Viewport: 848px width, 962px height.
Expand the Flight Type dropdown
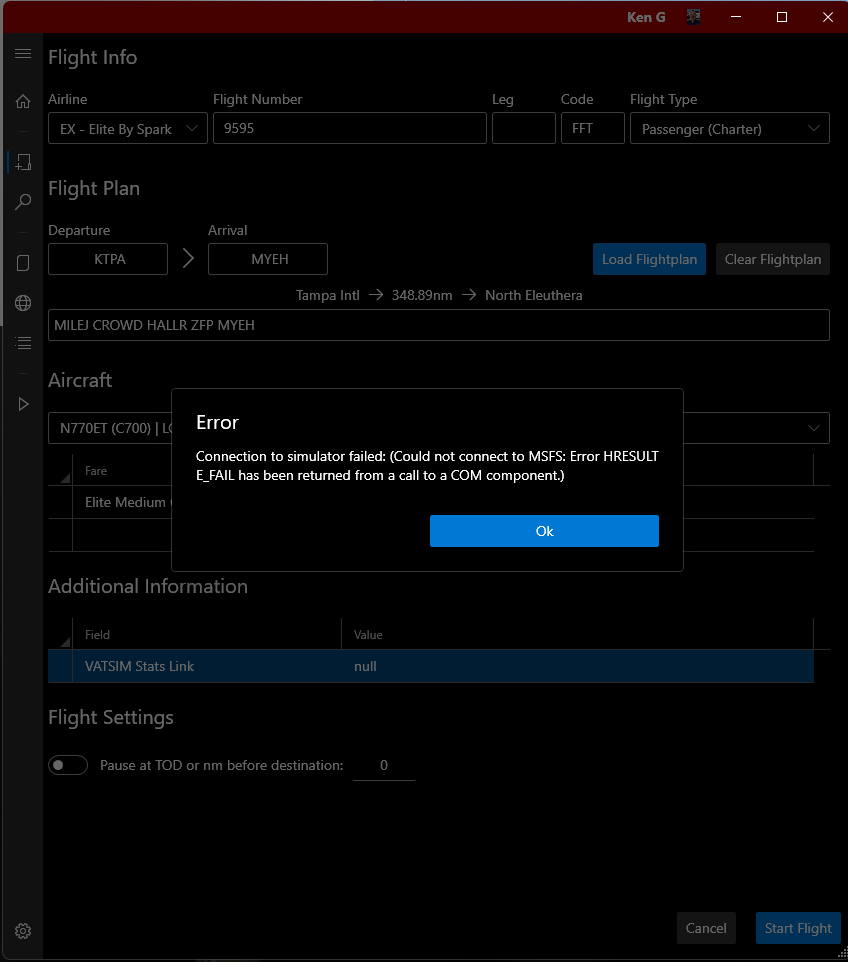point(729,129)
